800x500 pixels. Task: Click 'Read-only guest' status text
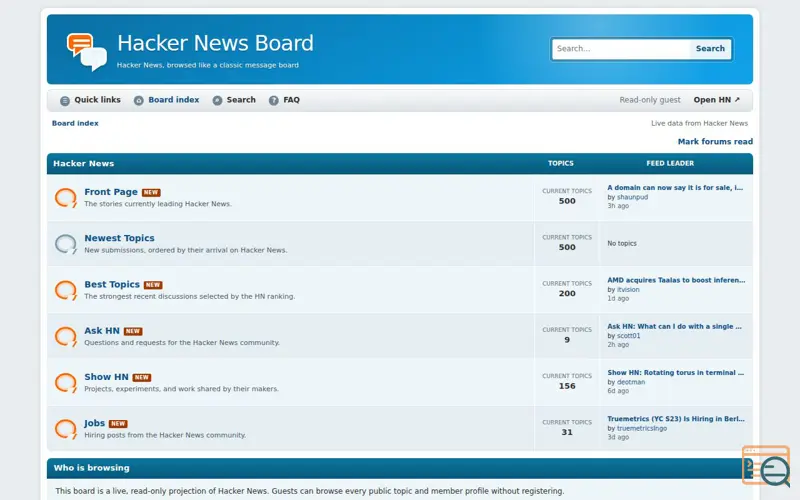click(649, 100)
